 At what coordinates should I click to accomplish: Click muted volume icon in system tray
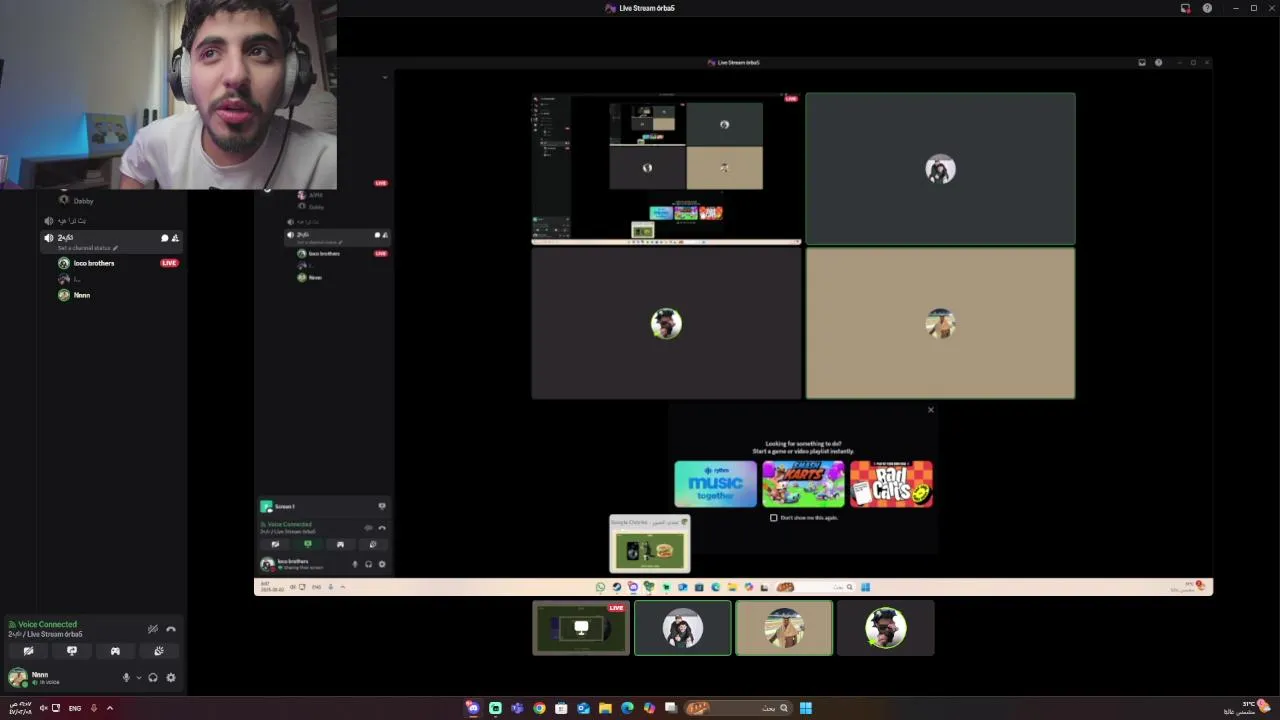point(43,708)
